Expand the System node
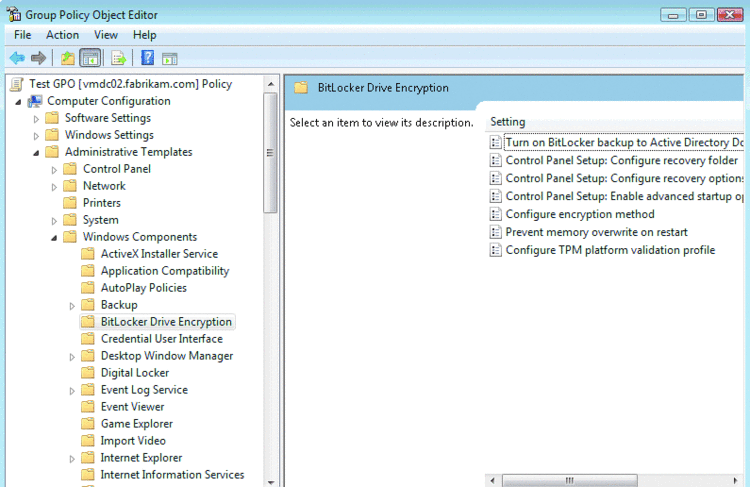The height and width of the screenshot is (487, 750). tap(54, 221)
